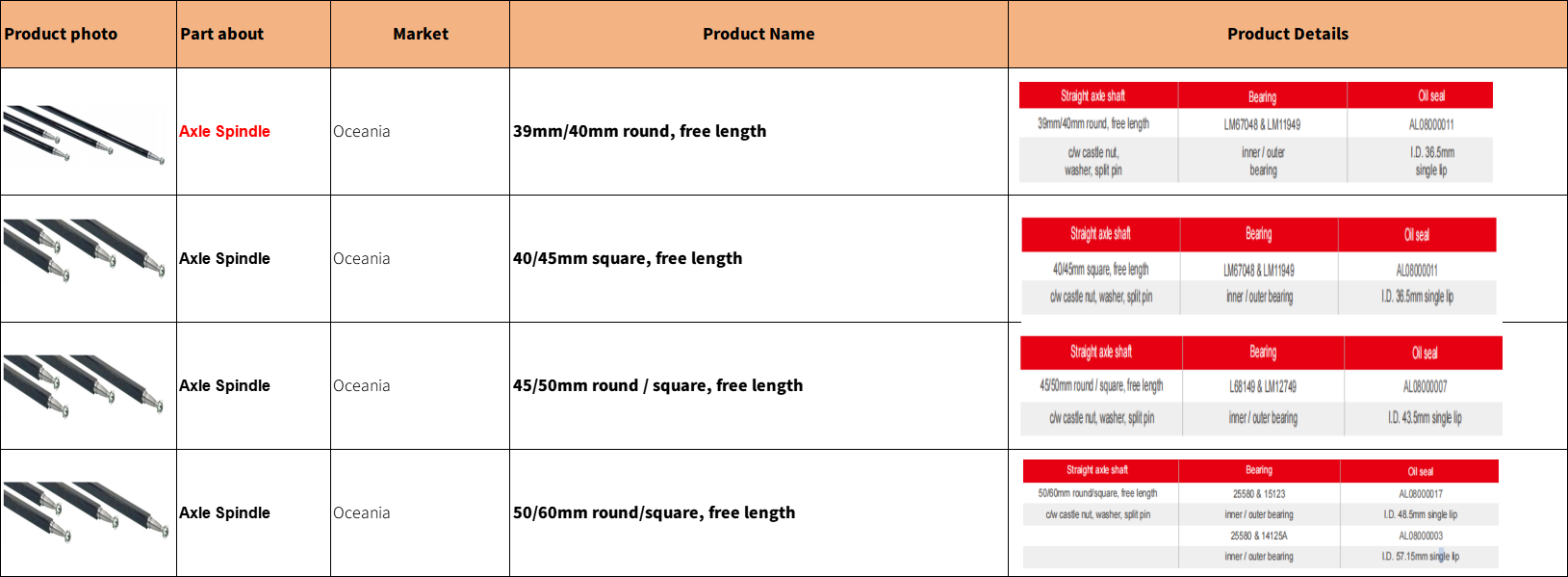Viewport: 1568px width, 577px height.
Task: Open 45/50mm round / square, free length
Action: [x=657, y=385]
